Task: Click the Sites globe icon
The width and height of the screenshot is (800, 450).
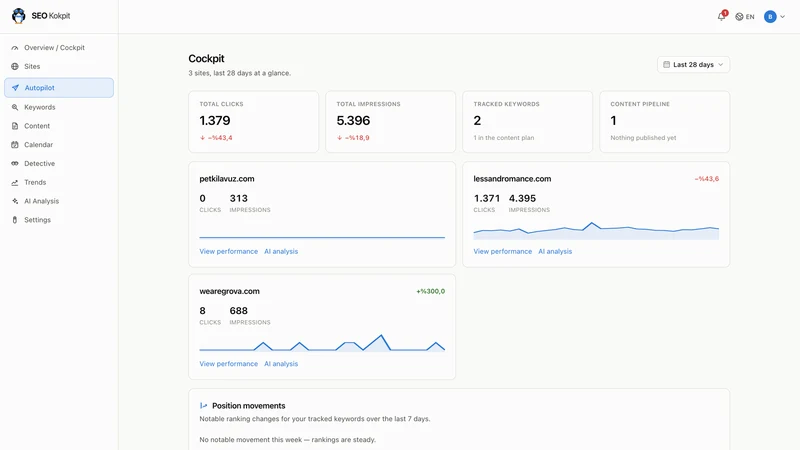Action: (15, 66)
